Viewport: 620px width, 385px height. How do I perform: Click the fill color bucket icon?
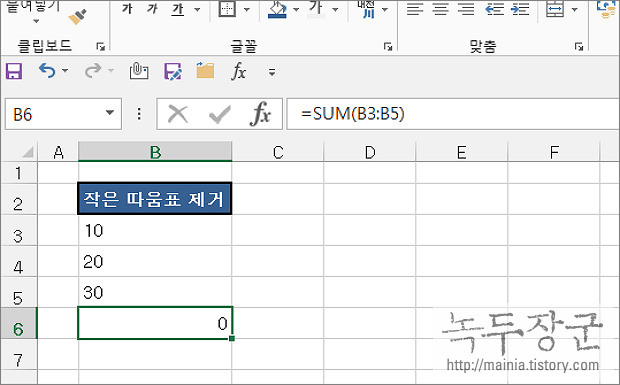click(277, 9)
